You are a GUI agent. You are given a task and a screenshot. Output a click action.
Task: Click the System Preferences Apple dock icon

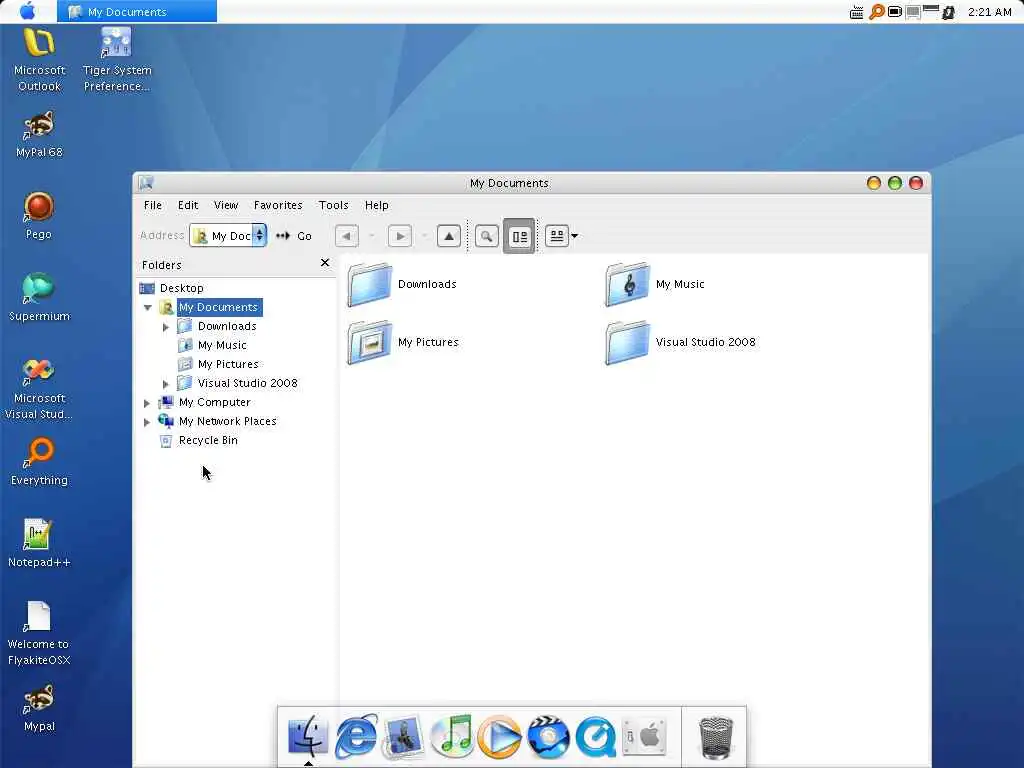point(644,736)
